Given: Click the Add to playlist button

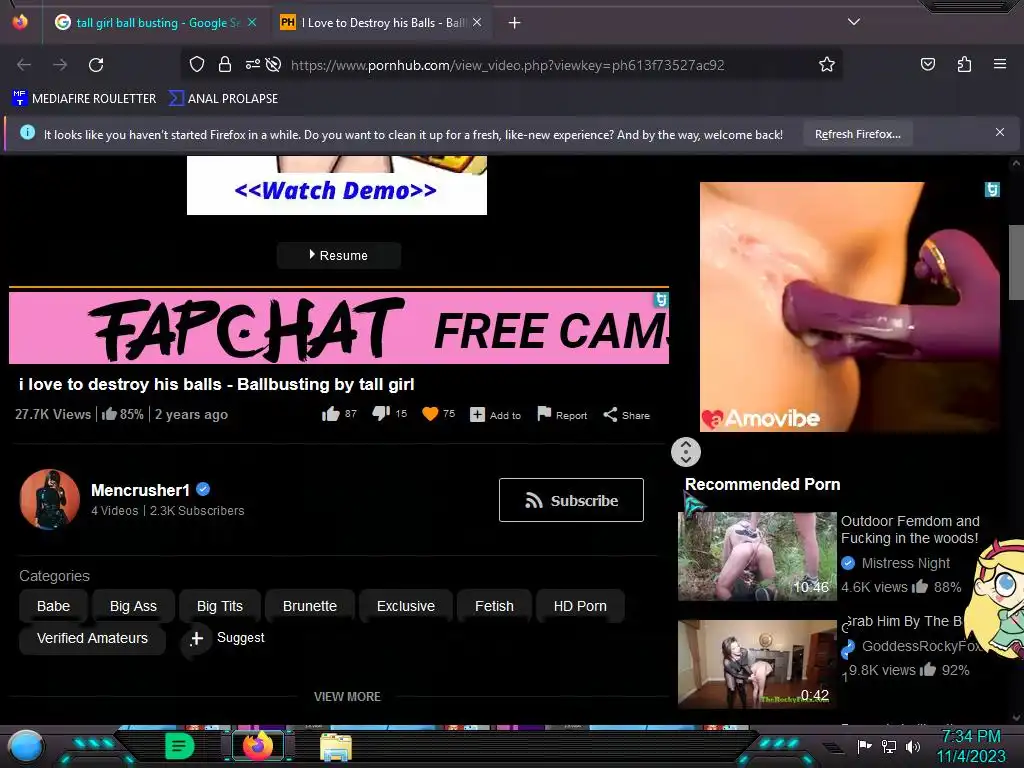Looking at the screenshot, I should pos(496,415).
